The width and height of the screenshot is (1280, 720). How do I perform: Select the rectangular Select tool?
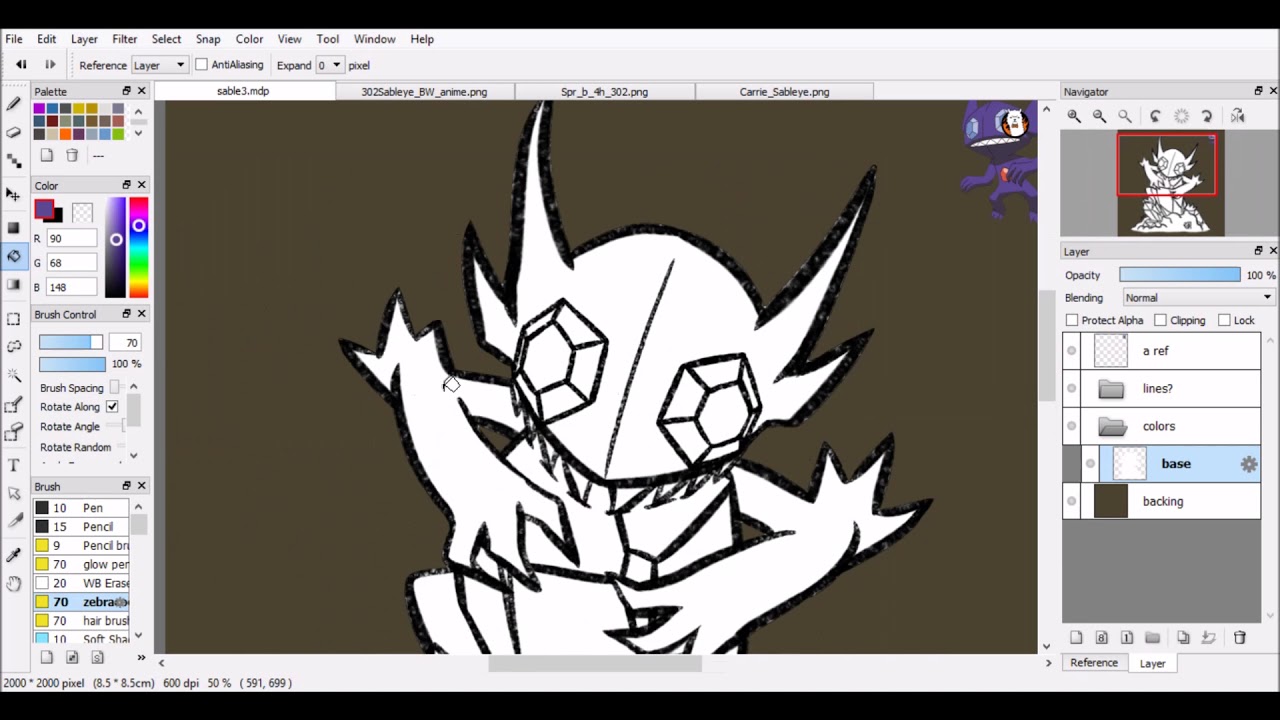pyautogui.click(x=14, y=319)
